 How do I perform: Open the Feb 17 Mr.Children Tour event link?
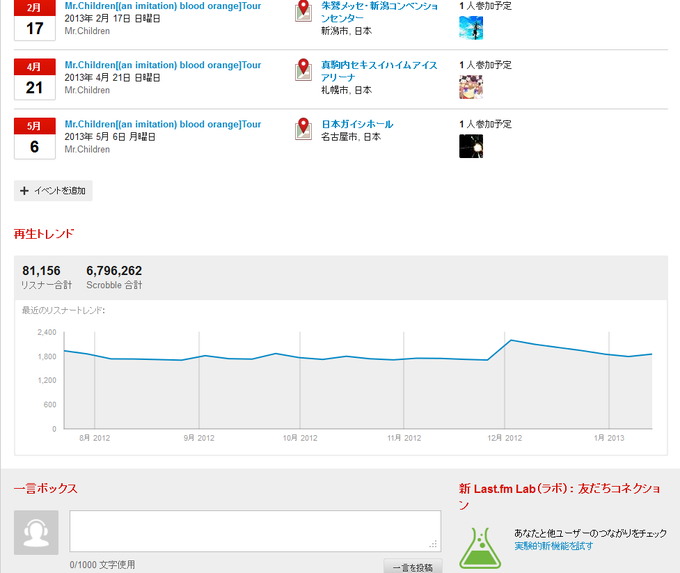pos(163,6)
